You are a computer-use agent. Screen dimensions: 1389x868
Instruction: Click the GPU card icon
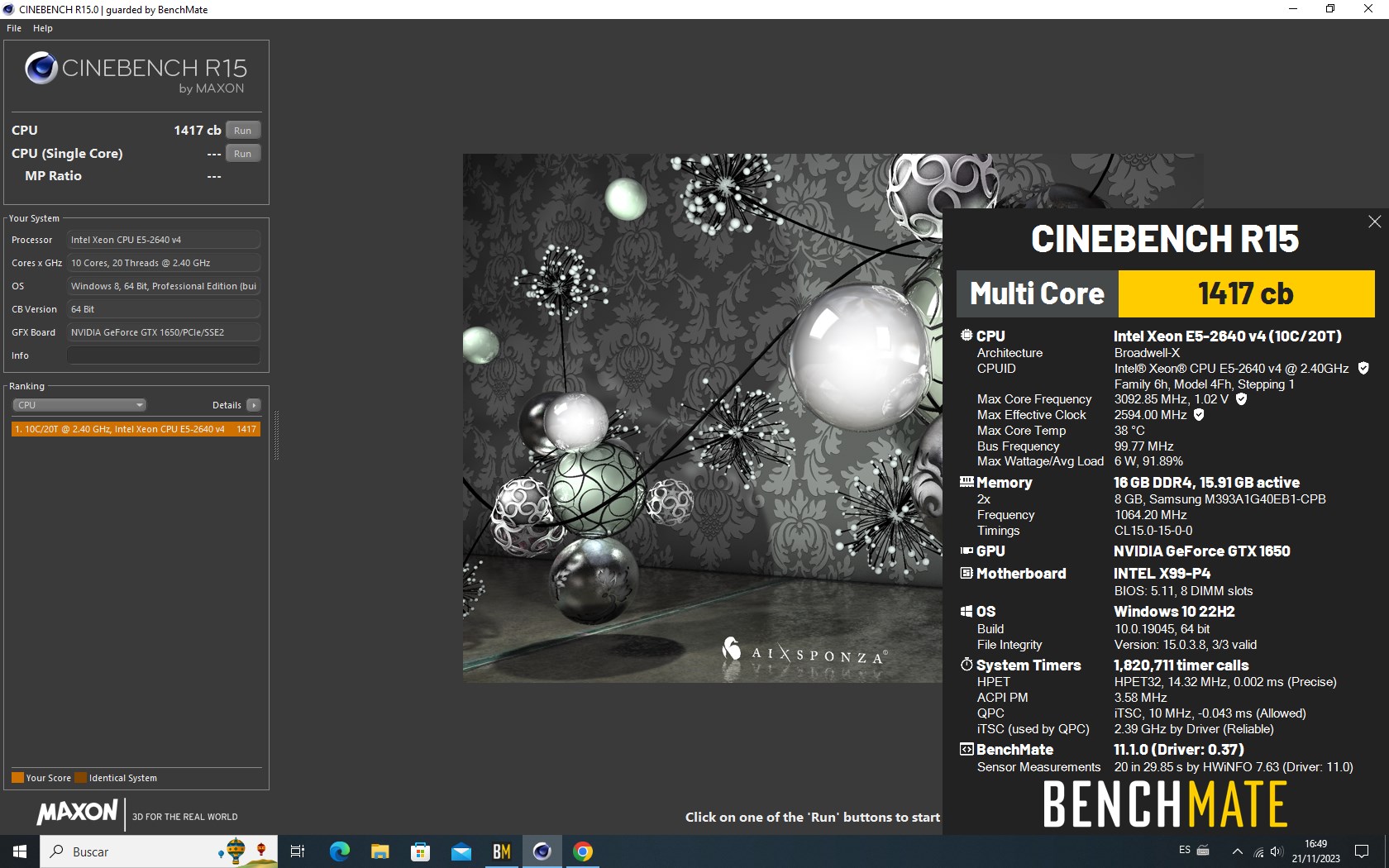pos(966,551)
